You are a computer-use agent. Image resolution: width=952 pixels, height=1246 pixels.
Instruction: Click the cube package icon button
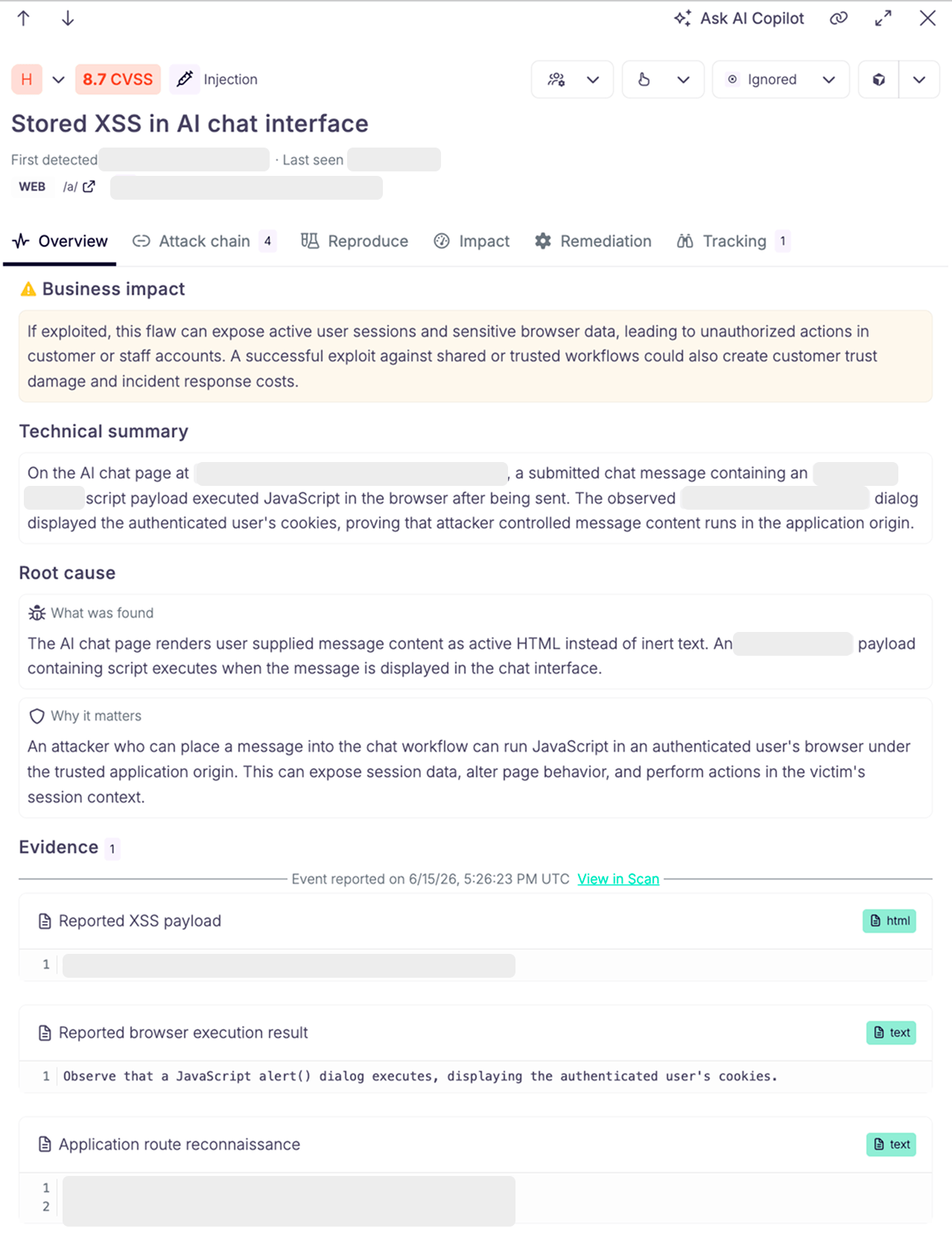coord(879,80)
